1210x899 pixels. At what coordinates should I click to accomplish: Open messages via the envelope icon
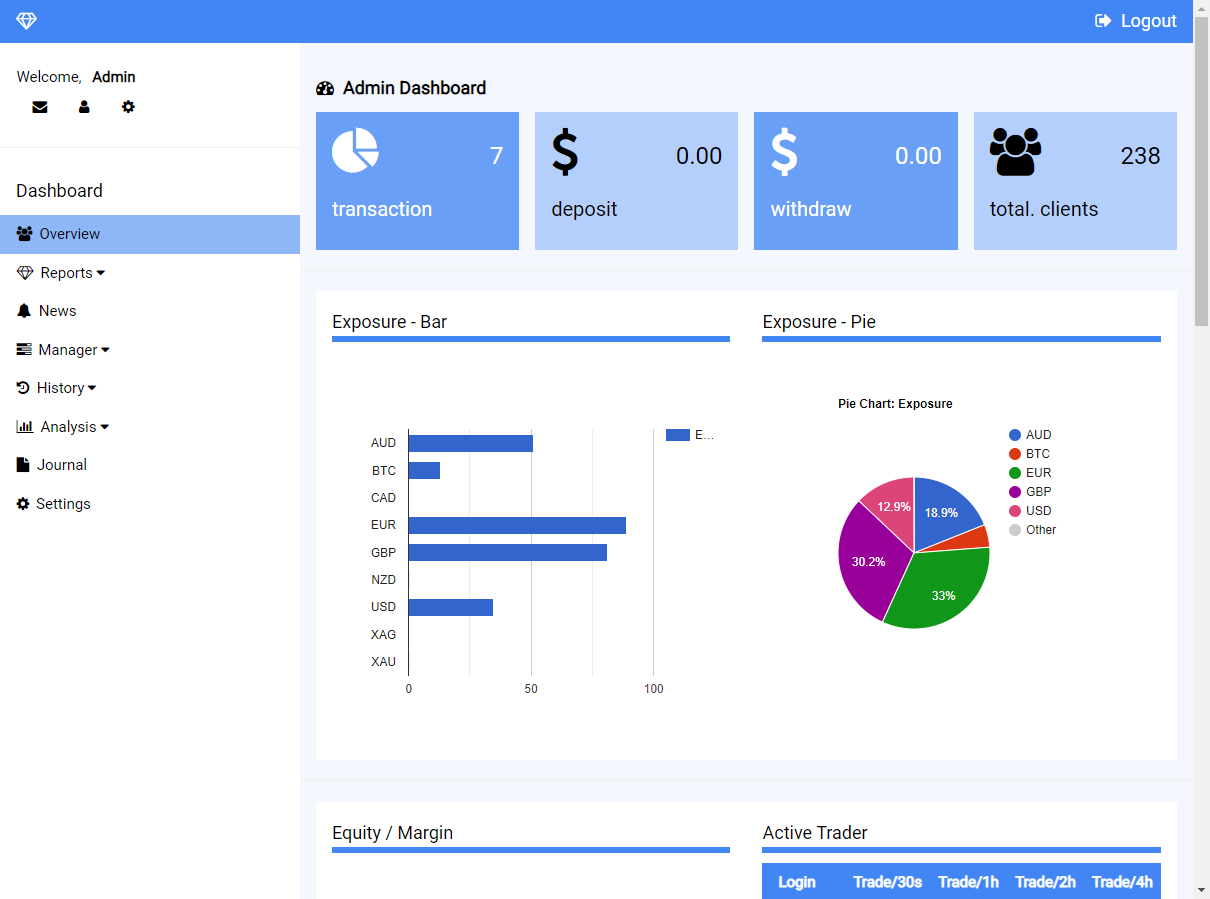click(40, 107)
